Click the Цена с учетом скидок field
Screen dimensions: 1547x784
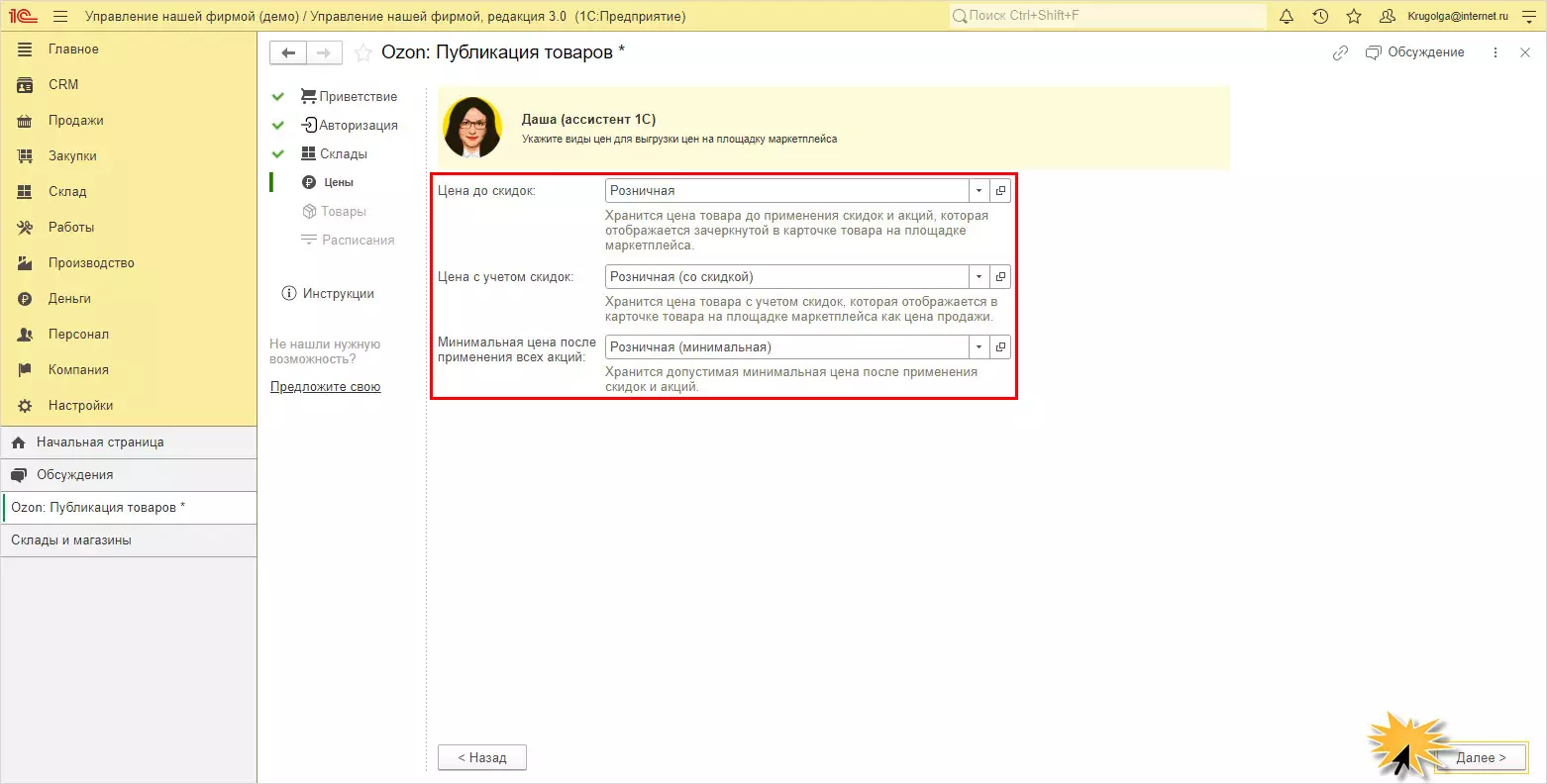(x=787, y=277)
